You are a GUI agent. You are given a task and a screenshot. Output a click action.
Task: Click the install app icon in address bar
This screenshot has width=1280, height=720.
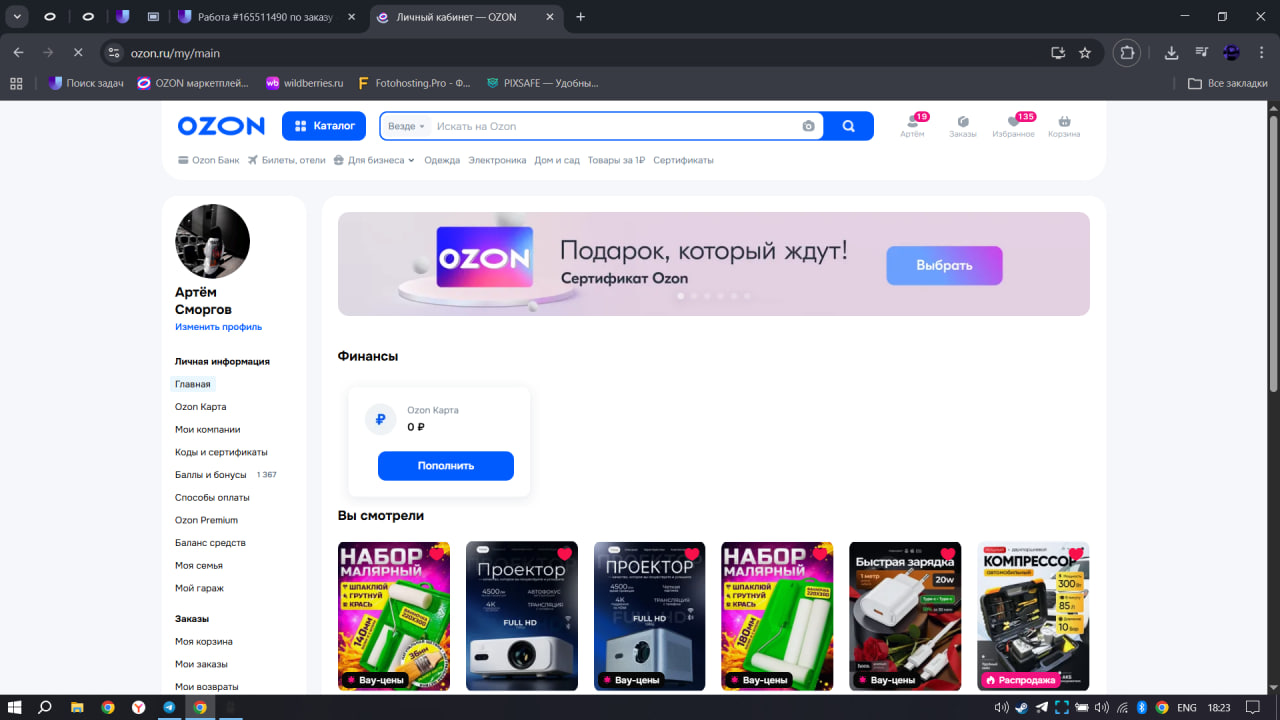pyautogui.click(x=1057, y=53)
